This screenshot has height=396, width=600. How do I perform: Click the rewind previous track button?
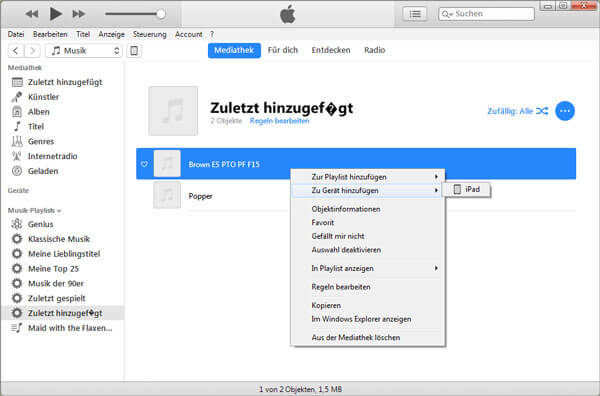click(x=32, y=14)
